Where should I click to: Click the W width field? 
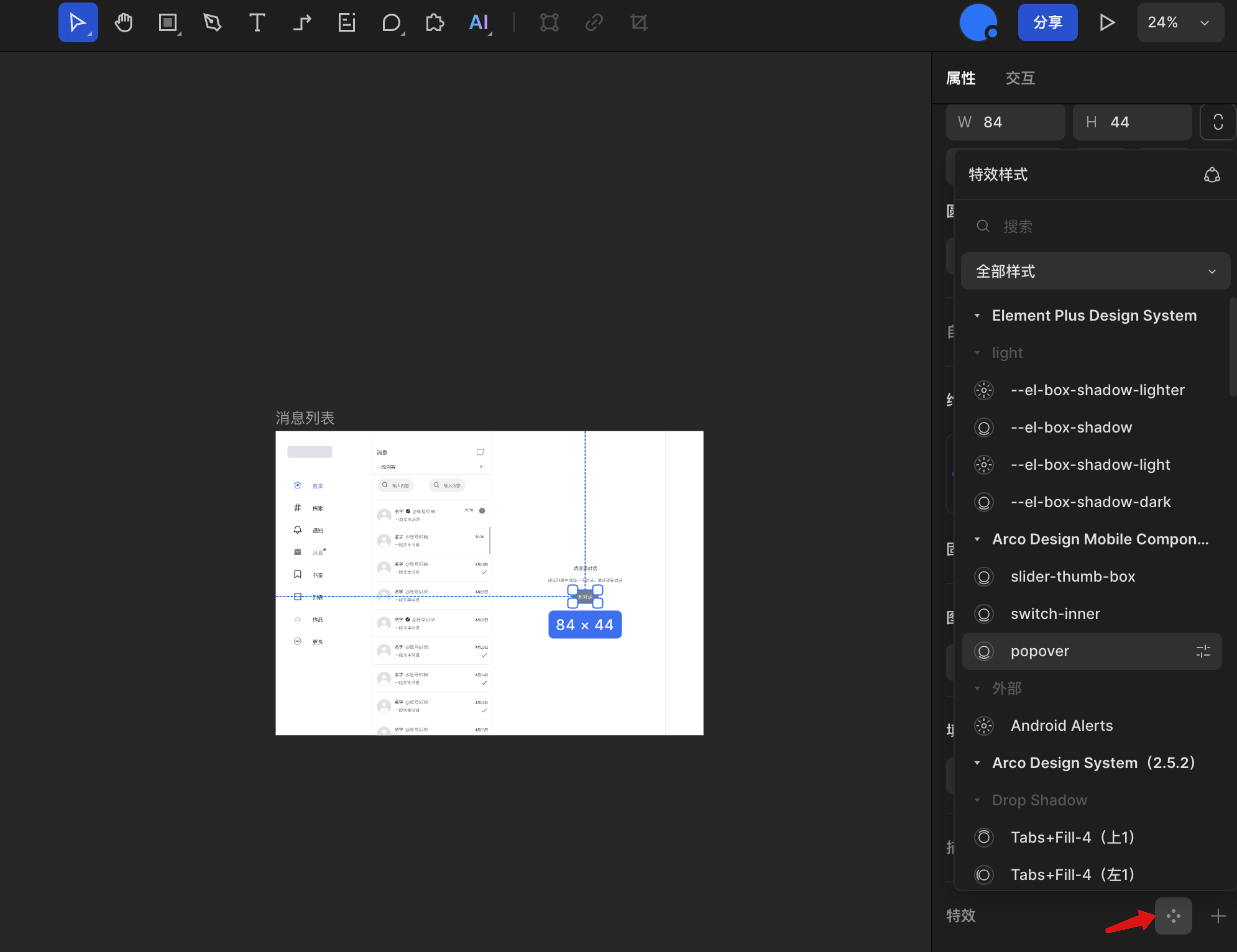point(1005,122)
